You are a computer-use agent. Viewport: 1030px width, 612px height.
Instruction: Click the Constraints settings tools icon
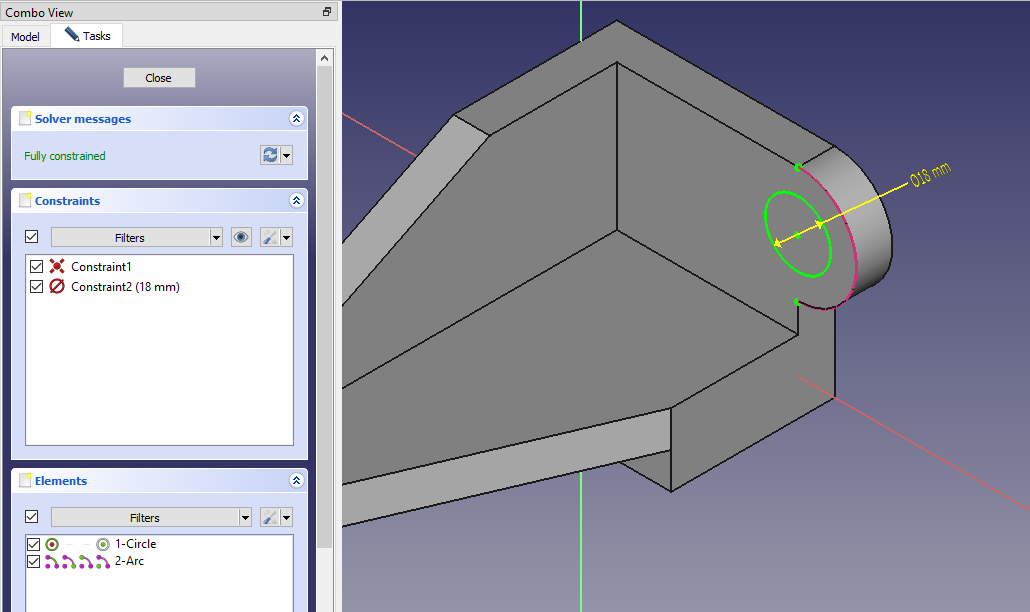(x=270, y=237)
